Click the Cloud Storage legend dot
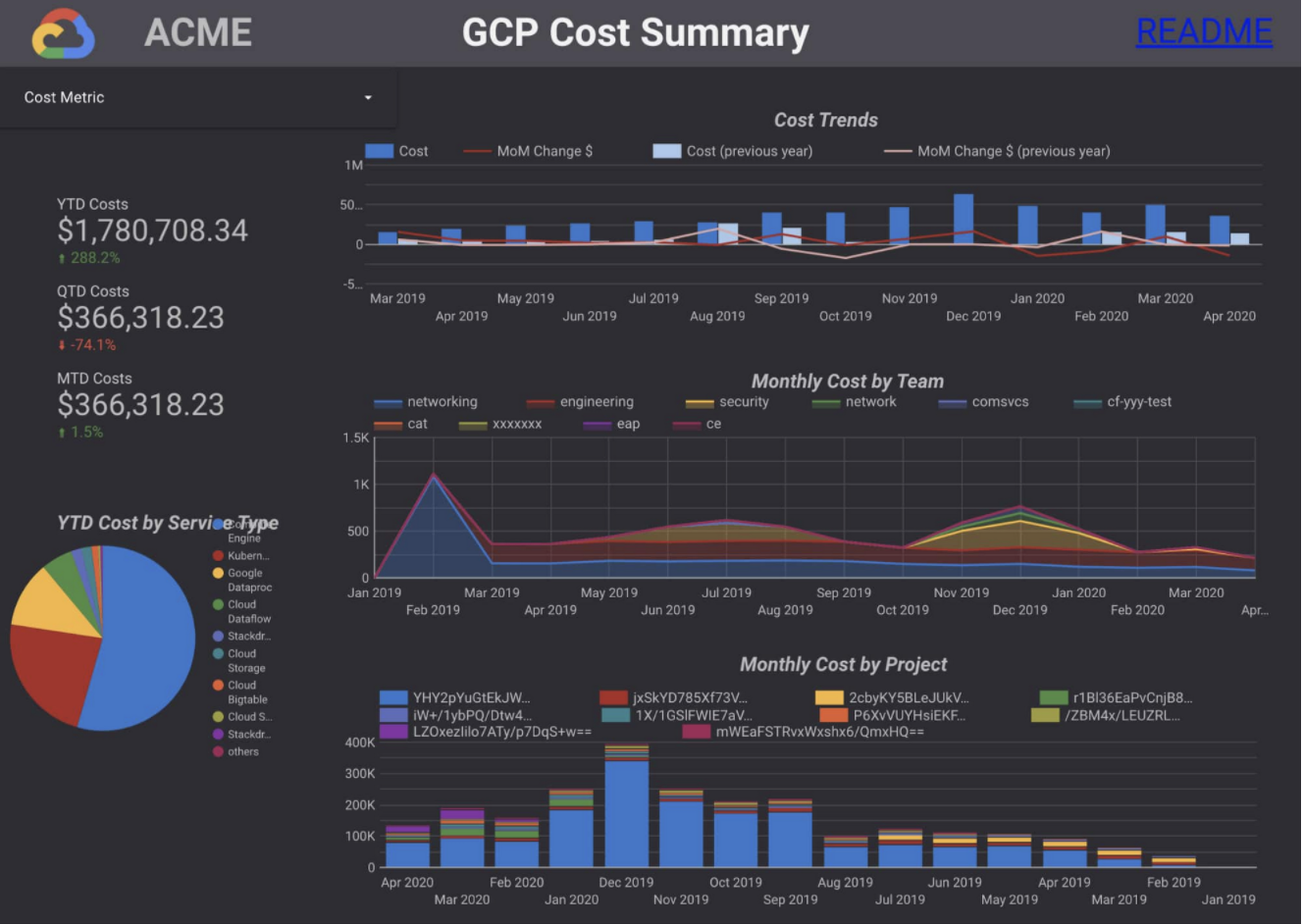Screen dimensions: 1303x924 tap(218, 654)
